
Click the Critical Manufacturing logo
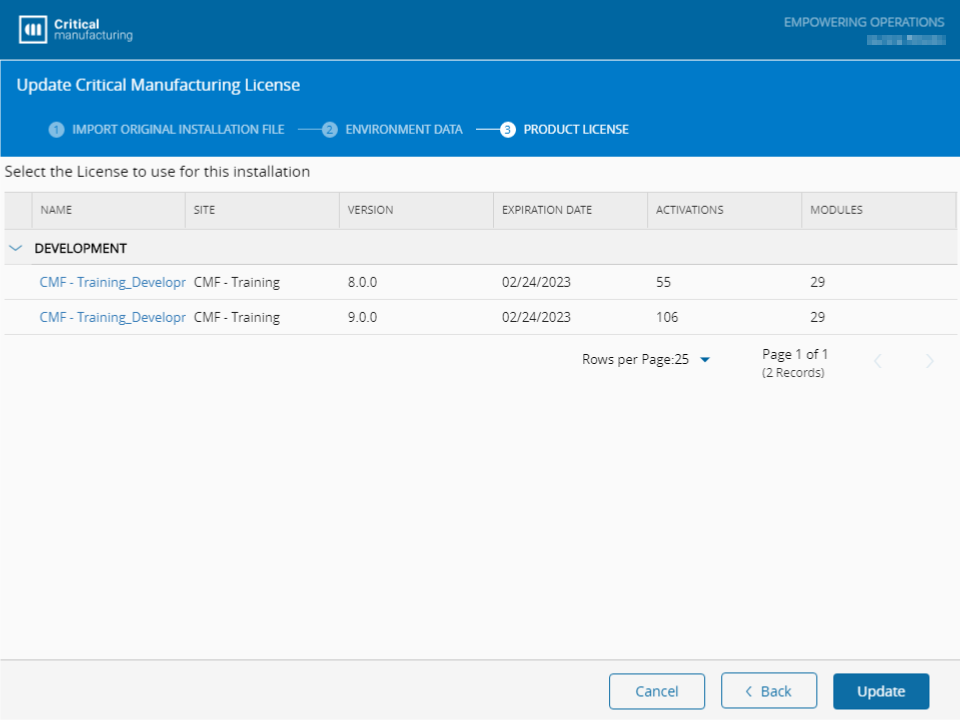(75, 30)
